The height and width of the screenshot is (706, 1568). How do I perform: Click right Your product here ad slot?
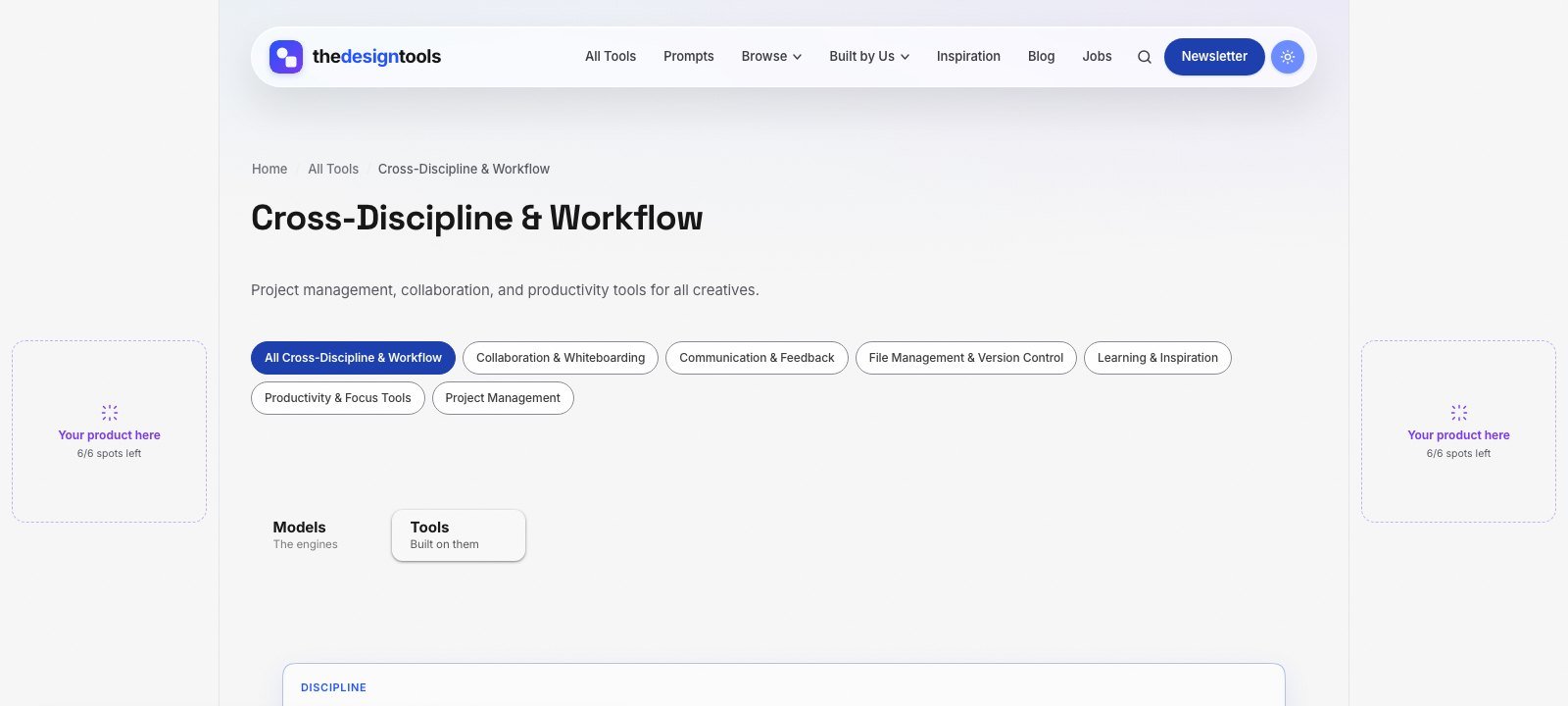(1458, 431)
